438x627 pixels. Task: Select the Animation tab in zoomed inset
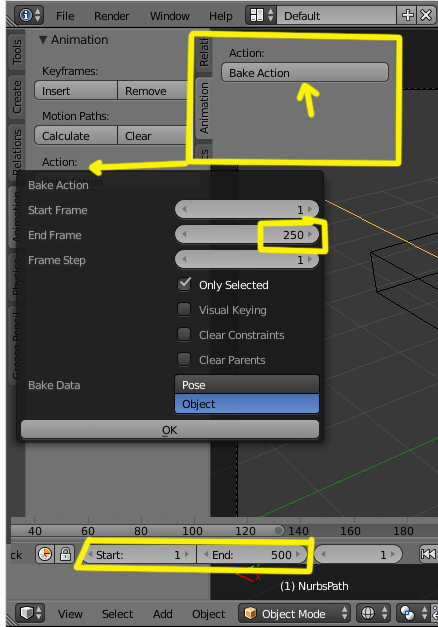(x=204, y=108)
